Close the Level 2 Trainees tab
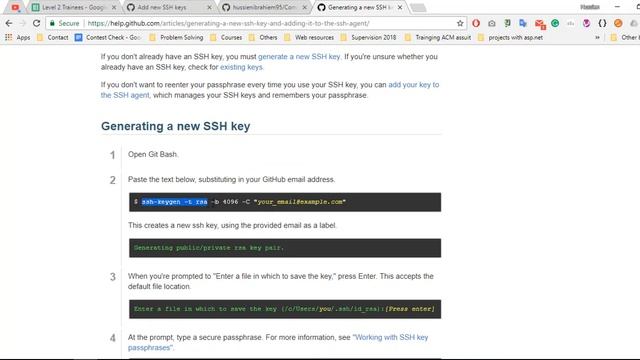The width and height of the screenshot is (640, 360). point(114,7)
